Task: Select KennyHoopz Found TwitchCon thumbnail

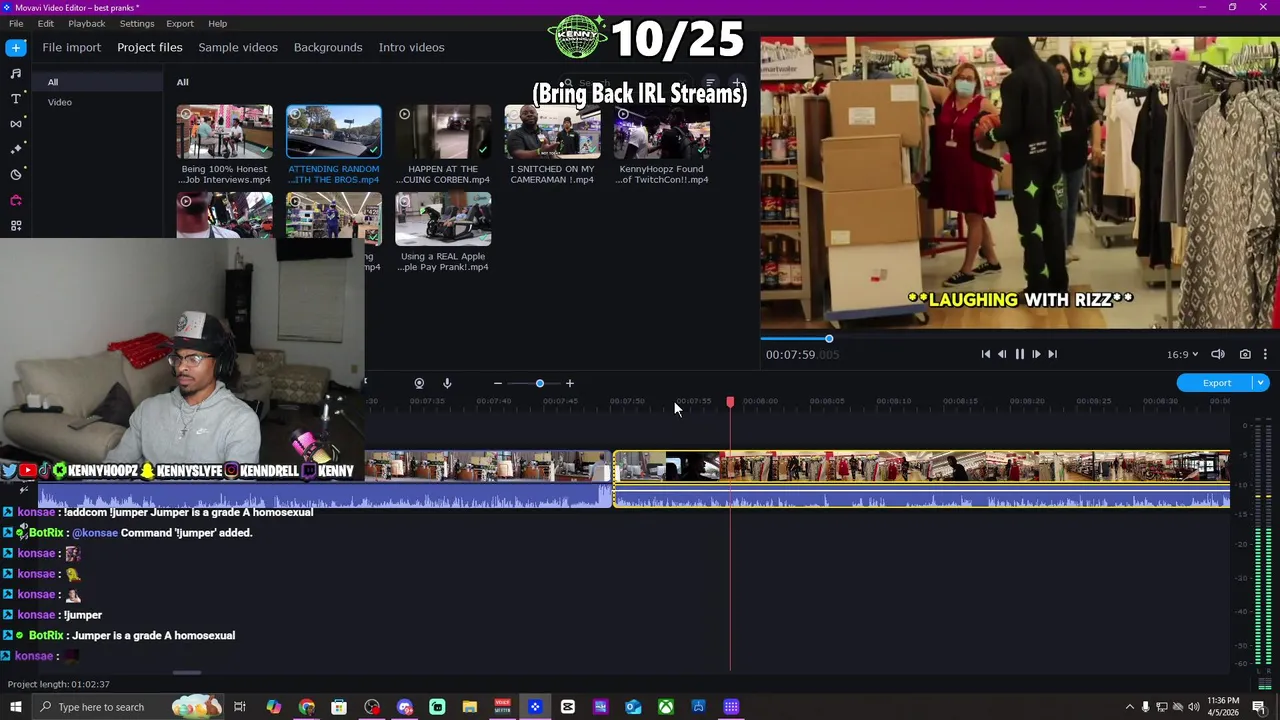Action: click(661, 132)
